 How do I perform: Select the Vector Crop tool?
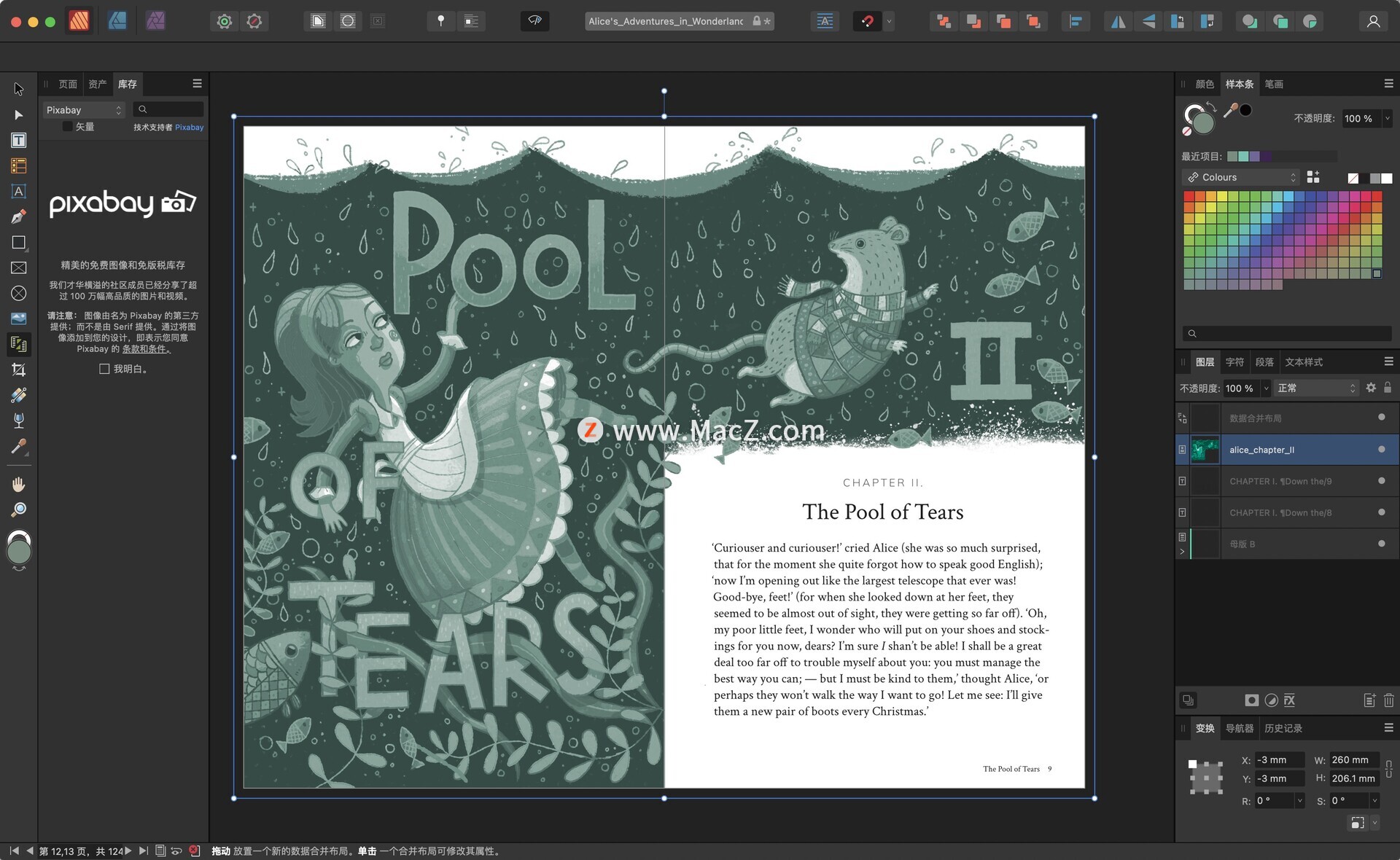pyautogui.click(x=19, y=370)
